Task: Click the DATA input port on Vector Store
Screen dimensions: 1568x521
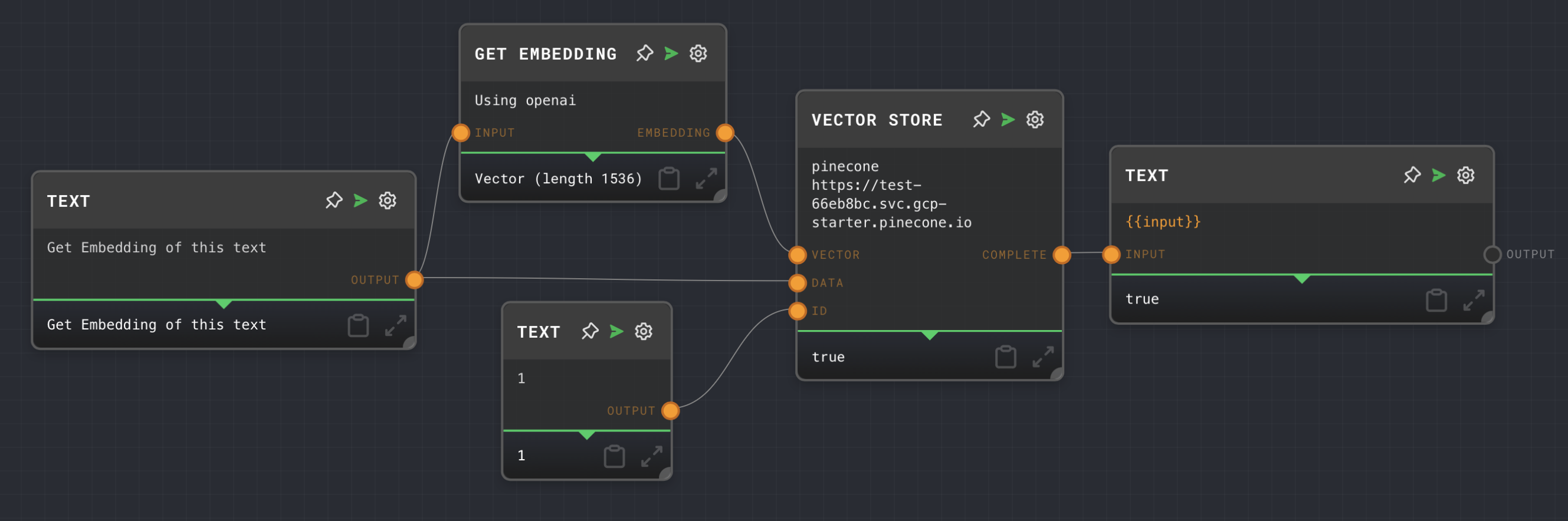Action: [798, 283]
